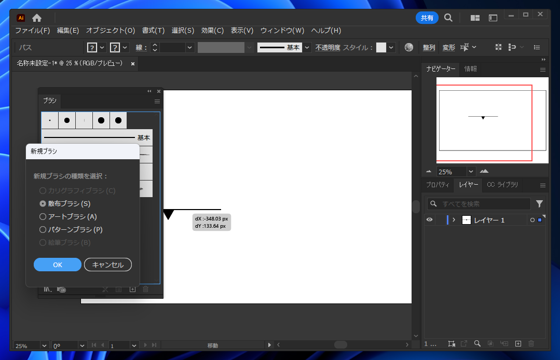560x360 pixels.
Task: Click the 不透明度 opacity link
Action: (328, 48)
